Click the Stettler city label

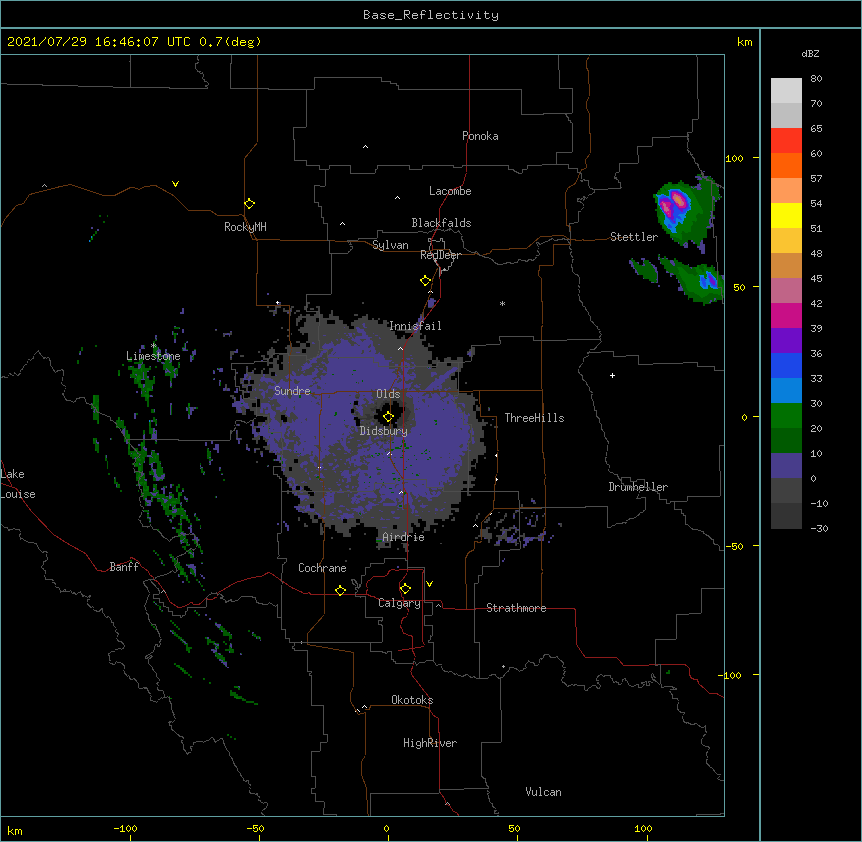634,237
